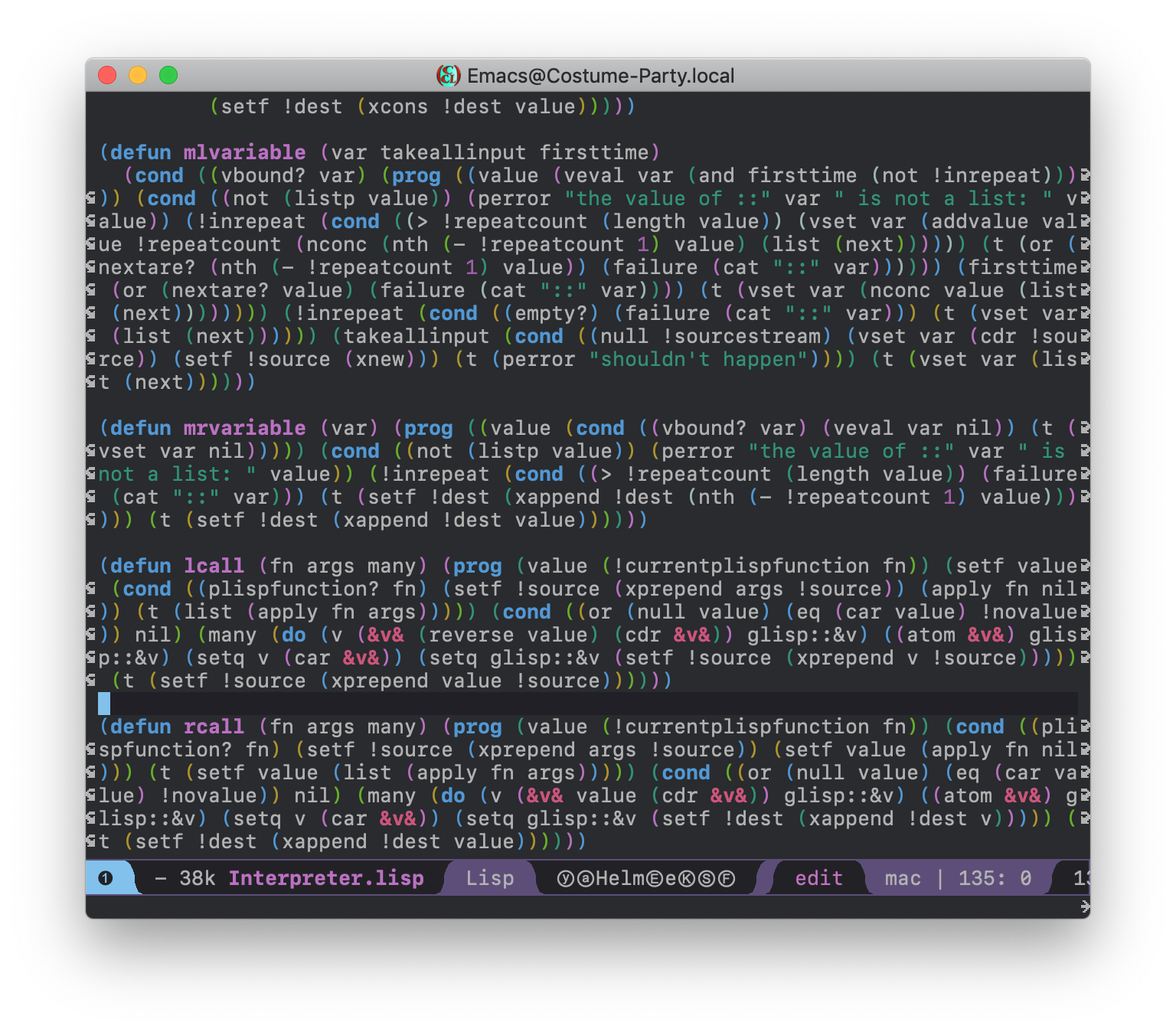Click the mac line-ending encoding indicator

[x=903, y=878]
